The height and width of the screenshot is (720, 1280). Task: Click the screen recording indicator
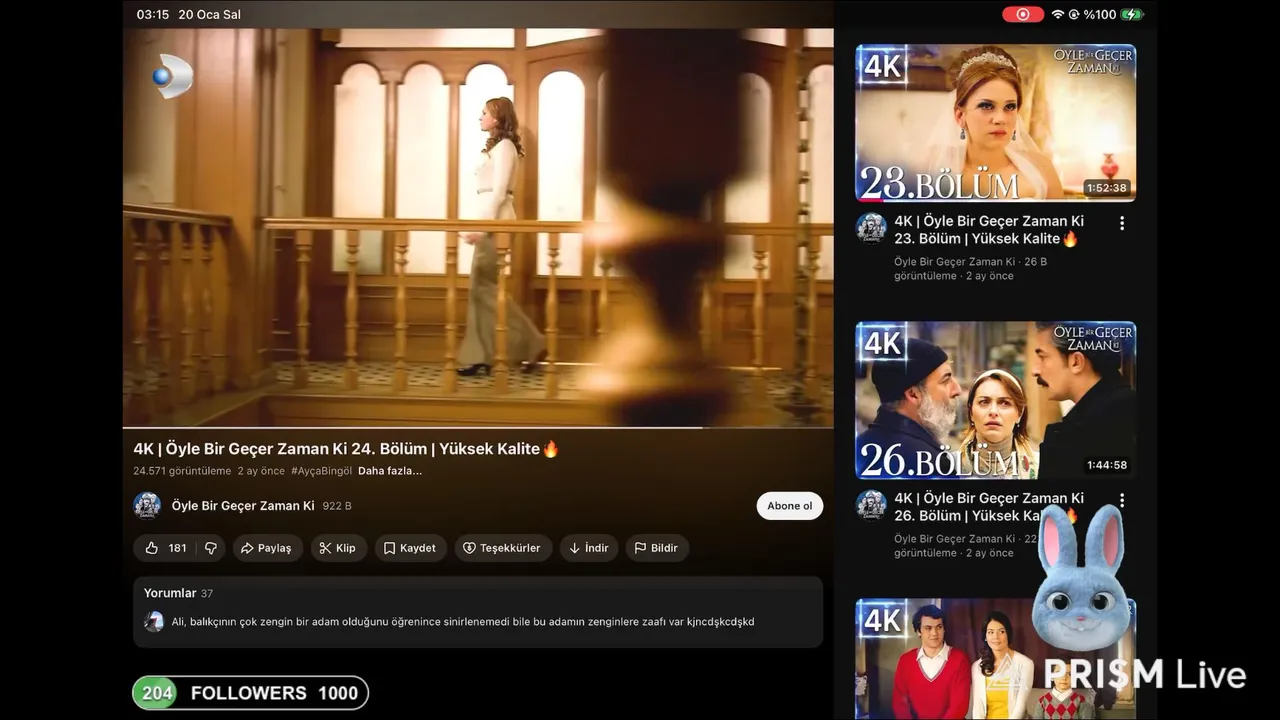pyautogui.click(x=1022, y=14)
